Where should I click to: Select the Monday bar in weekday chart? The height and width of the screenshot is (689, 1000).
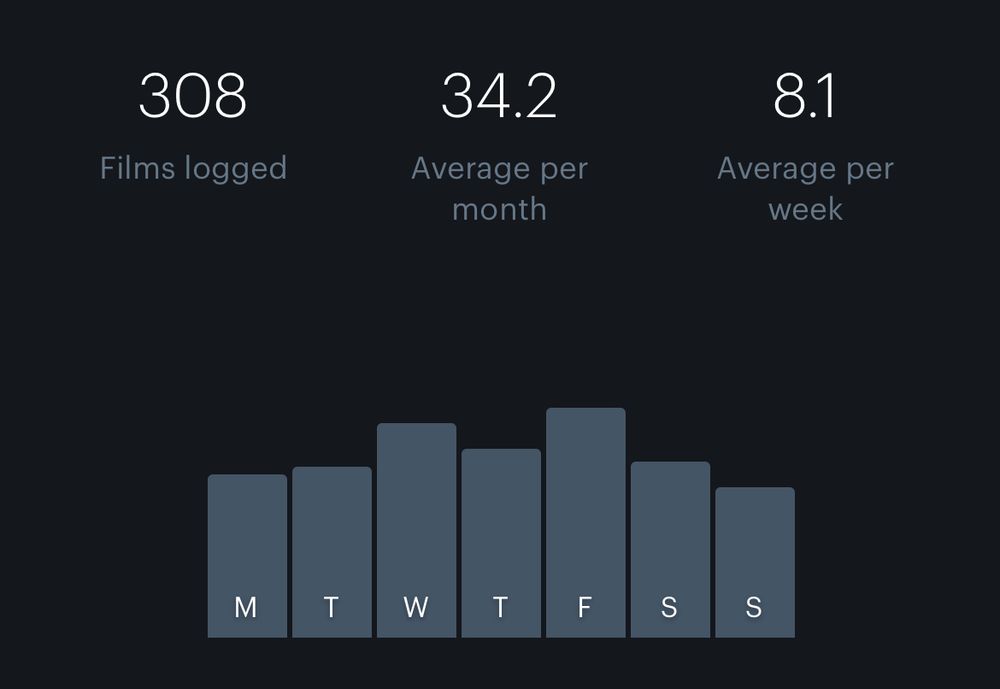point(247,556)
